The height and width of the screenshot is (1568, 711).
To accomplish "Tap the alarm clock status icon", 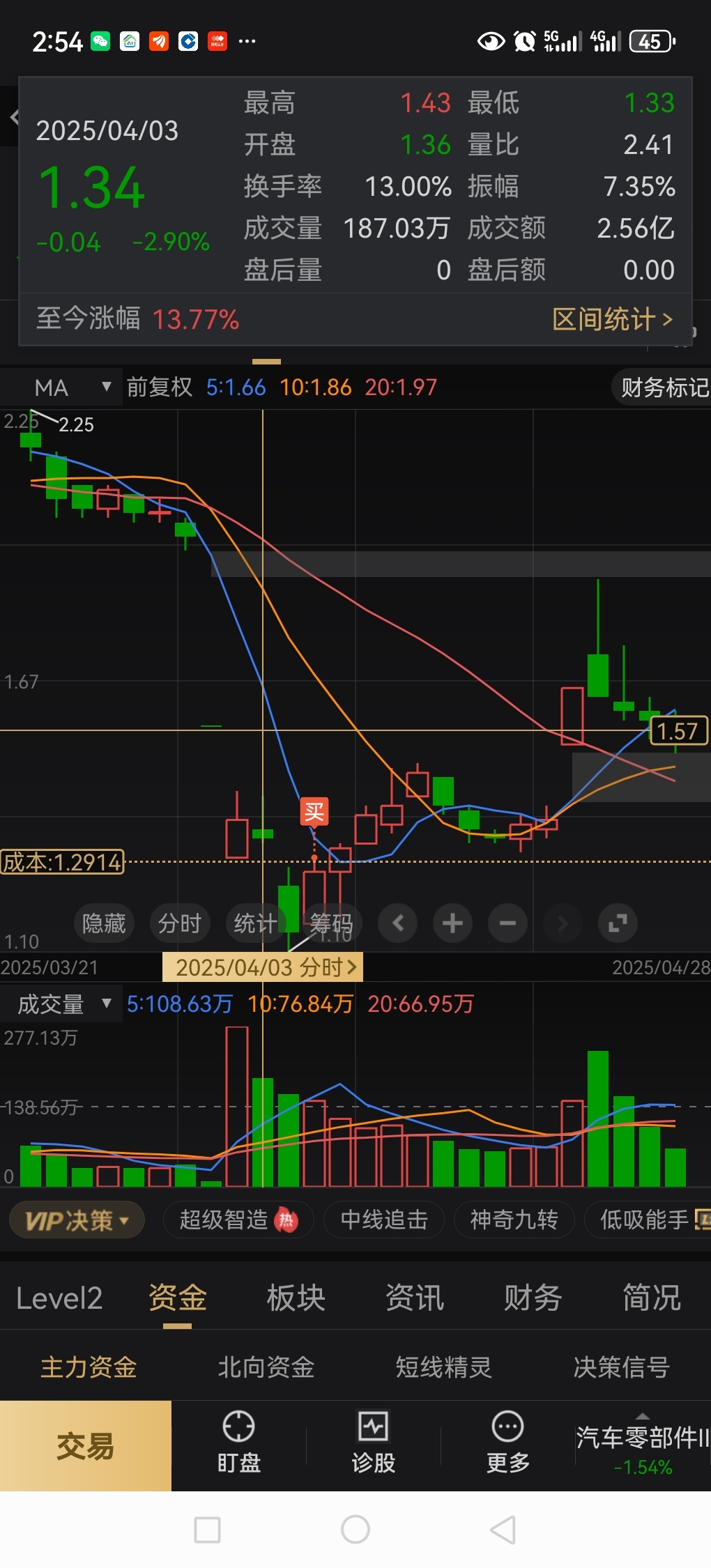I will pyautogui.click(x=524, y=42).
